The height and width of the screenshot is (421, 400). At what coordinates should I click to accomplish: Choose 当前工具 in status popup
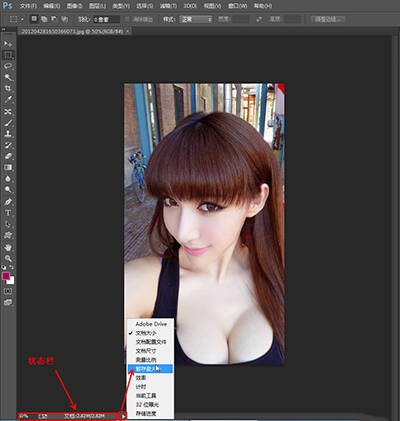151,396
